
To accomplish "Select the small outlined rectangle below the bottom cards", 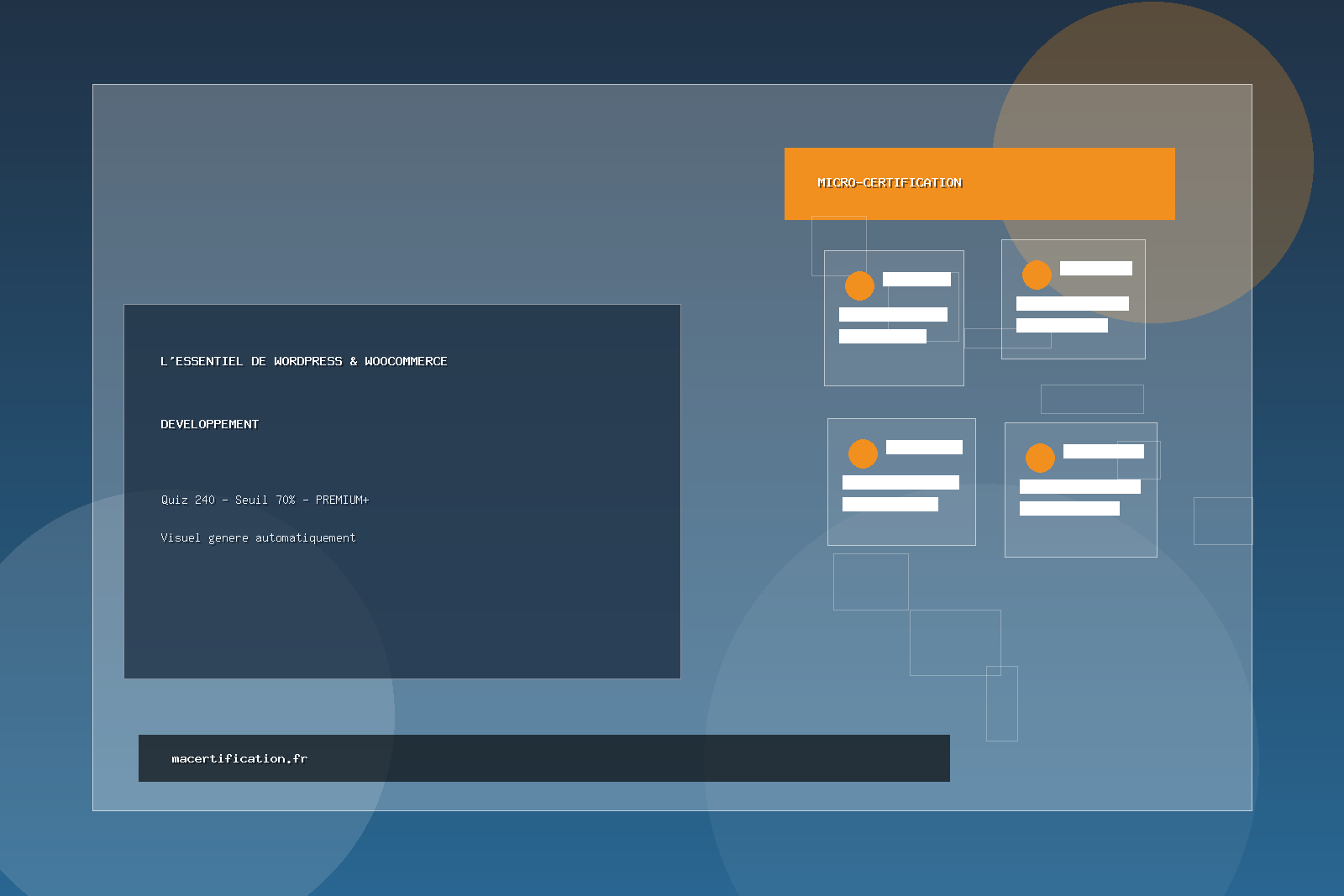I will point(870,582).
